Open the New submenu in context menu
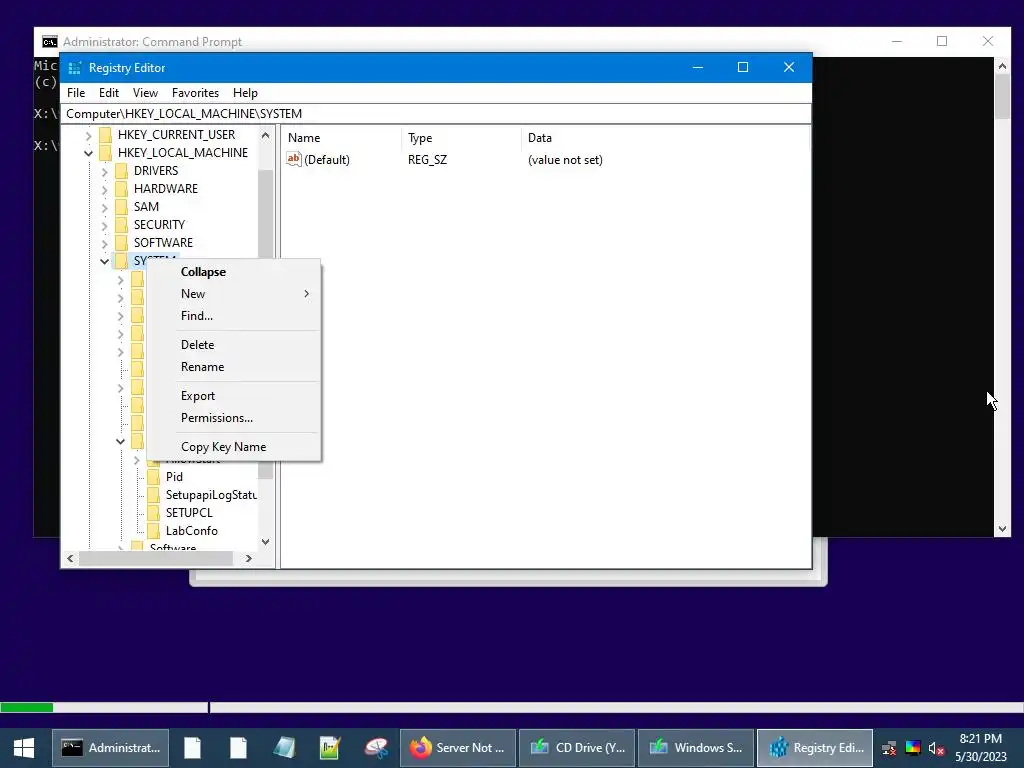The image size is (1024, 768). (x=234, y=294)
